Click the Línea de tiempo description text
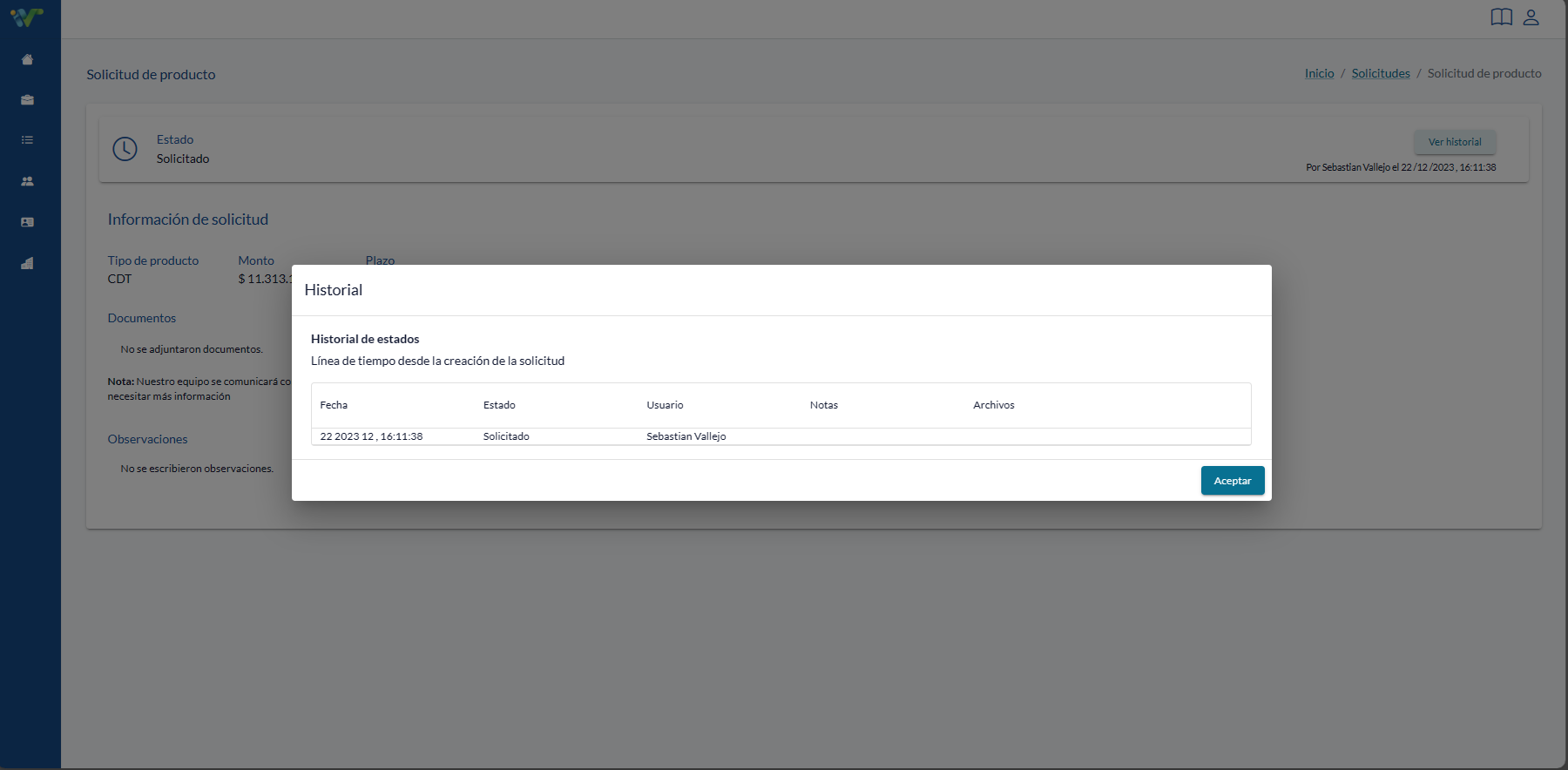Screen dimensions: 1568x770 437,361
